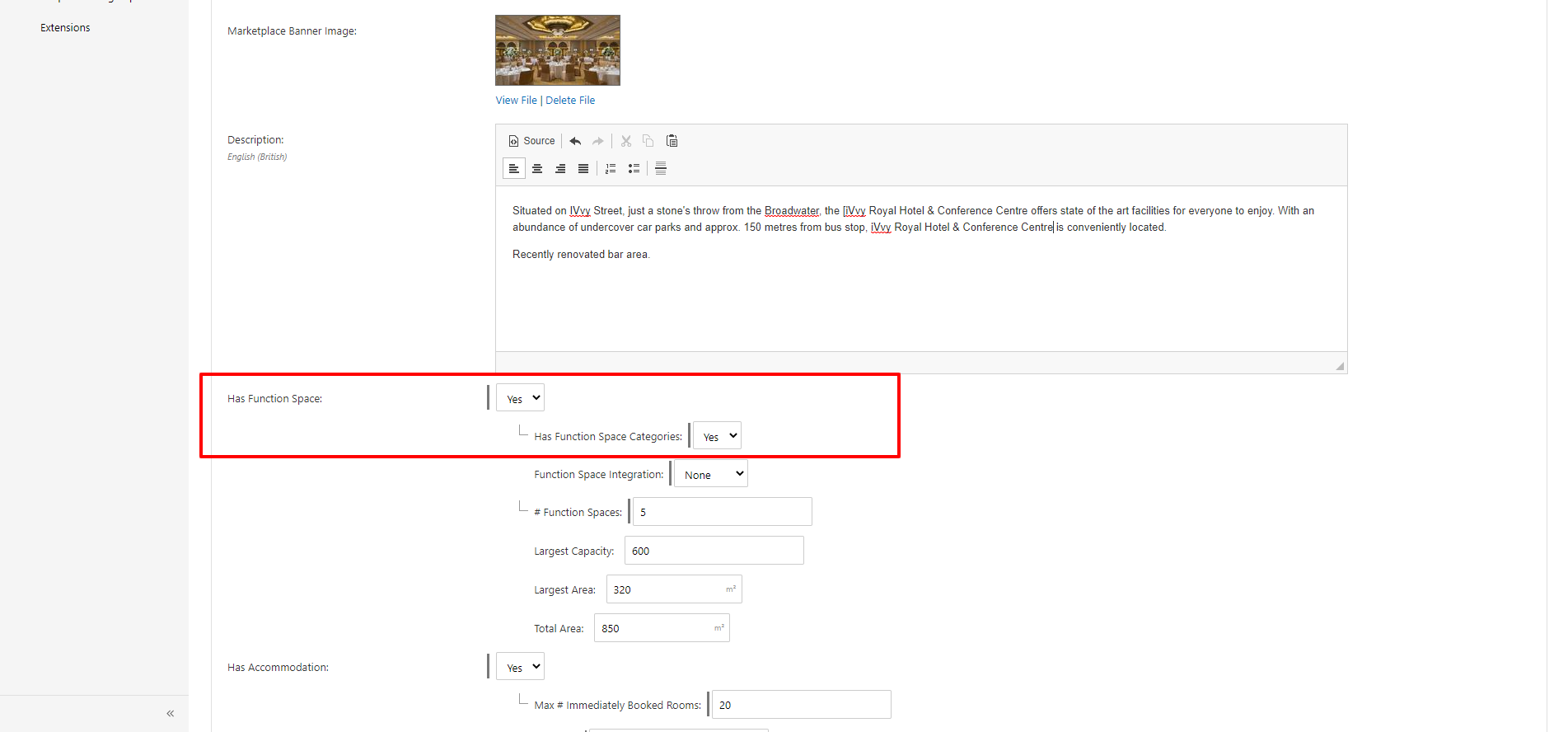
Task: Click inside the description text area
Action: pos(921,269)
